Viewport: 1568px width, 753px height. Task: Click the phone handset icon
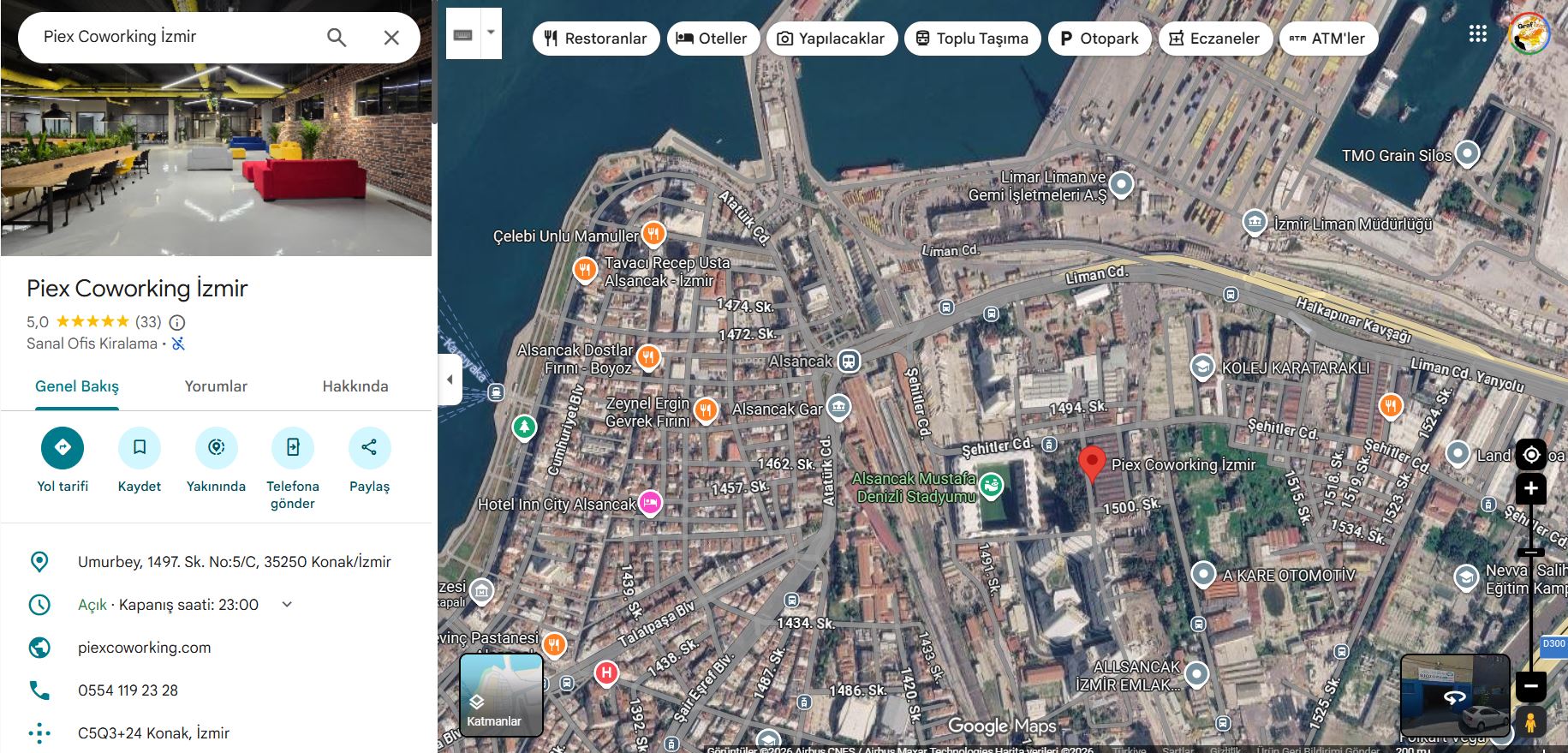[39, 690]
